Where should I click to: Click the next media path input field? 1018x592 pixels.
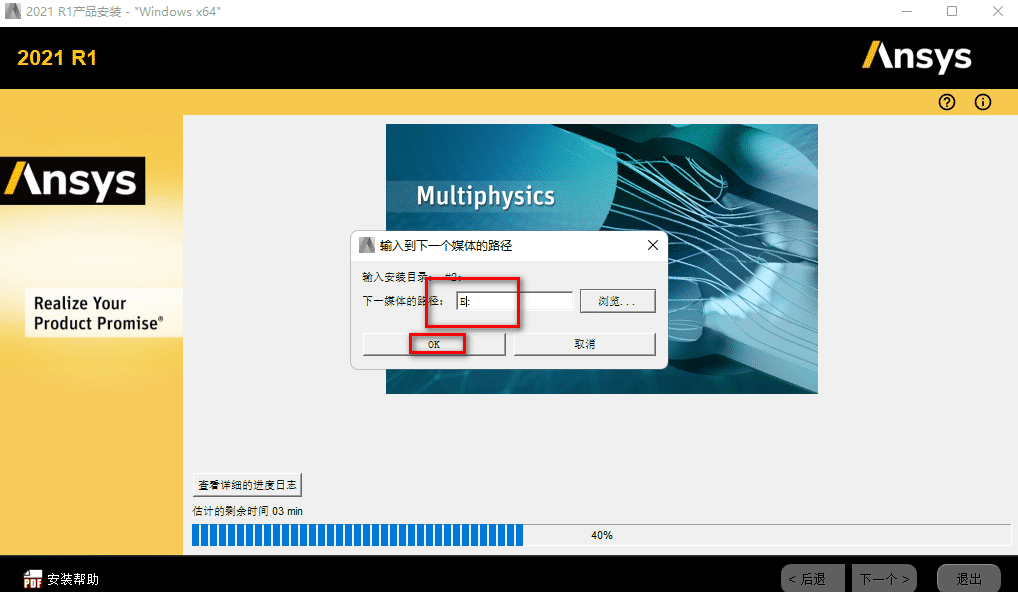pos(514,301)
